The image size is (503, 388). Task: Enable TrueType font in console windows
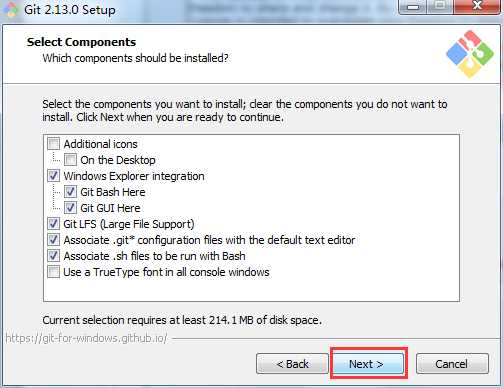tap(53, 272)
